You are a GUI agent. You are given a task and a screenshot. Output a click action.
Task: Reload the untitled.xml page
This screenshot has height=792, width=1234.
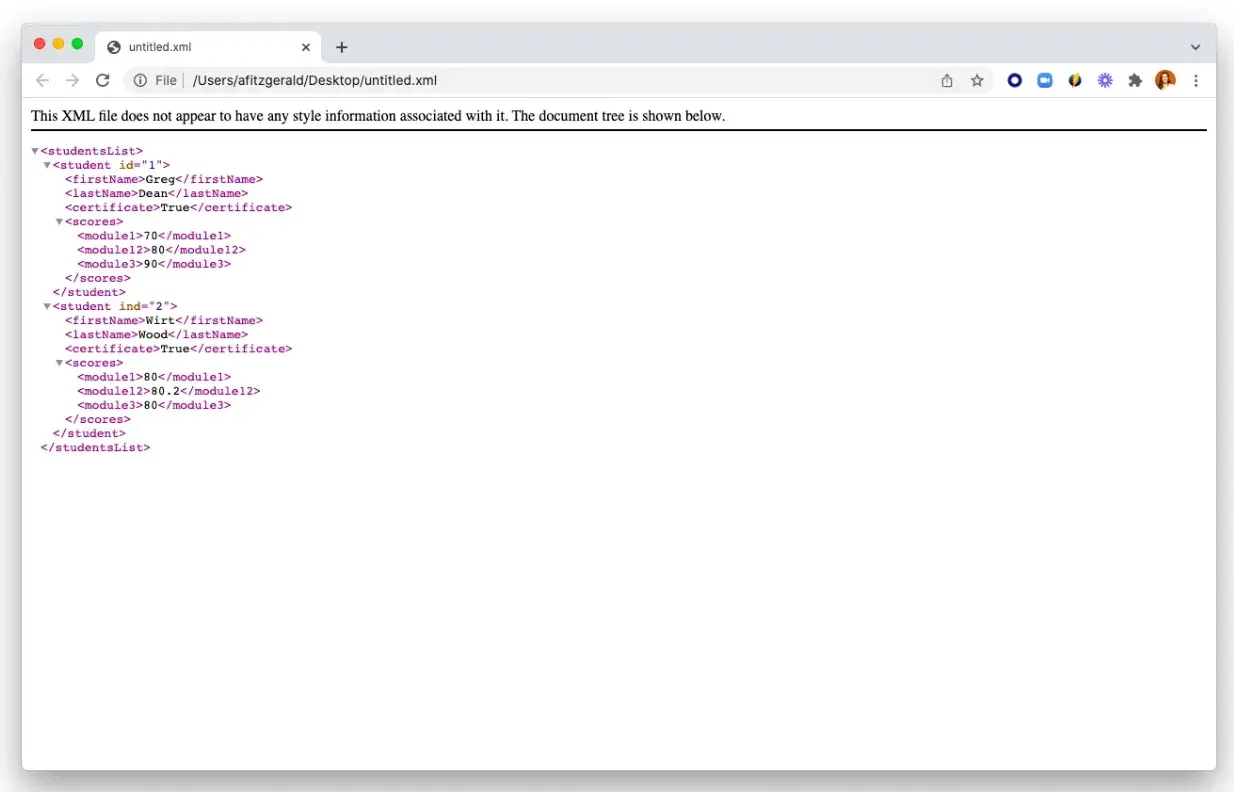pos(102,81)
